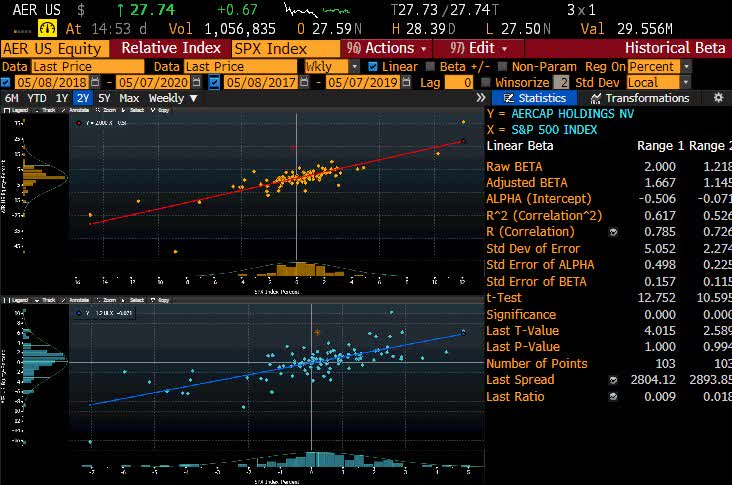This screenshot has height=485, width=732.
Task: Open the calendar for end date 05/07/2020
Action: 196,83
